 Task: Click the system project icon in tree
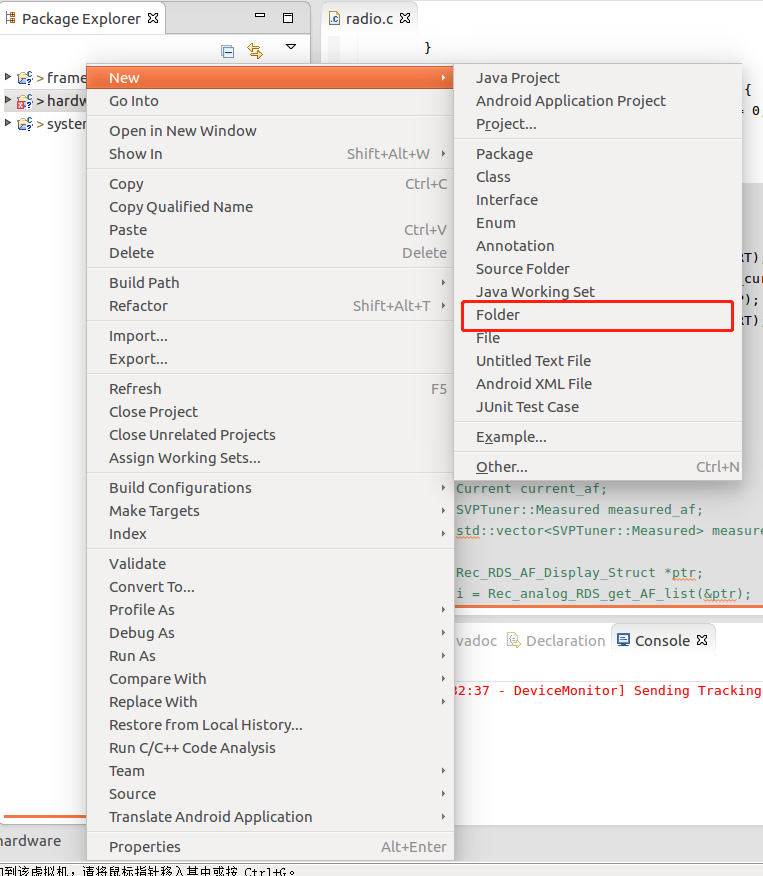(25, 123)
